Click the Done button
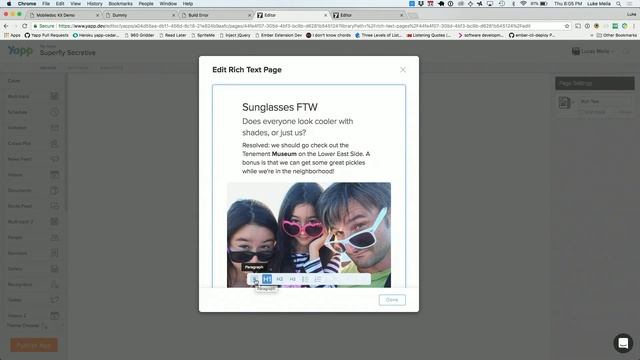 (392, 300)
